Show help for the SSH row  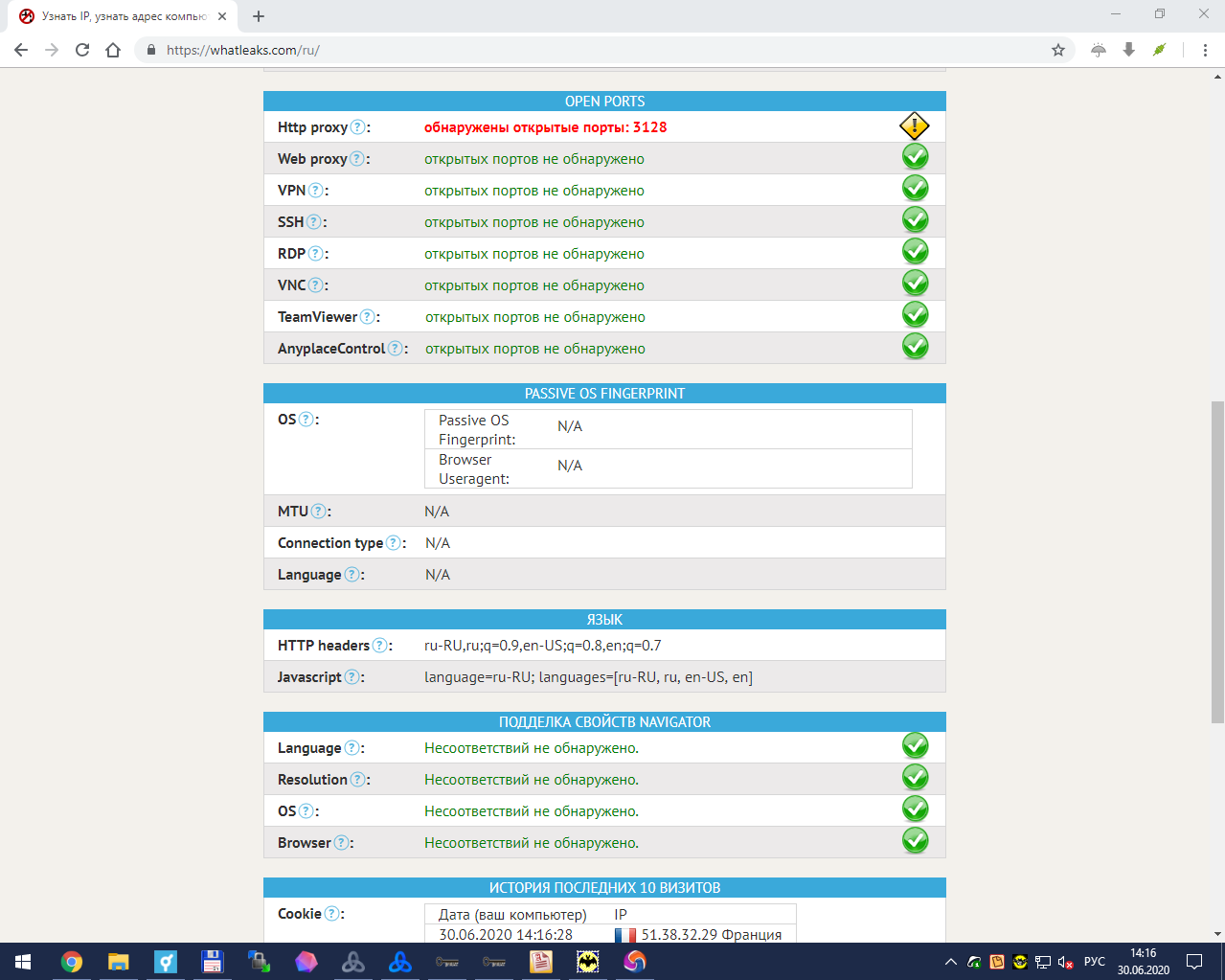pyautogui.click(x=314, y=222)
